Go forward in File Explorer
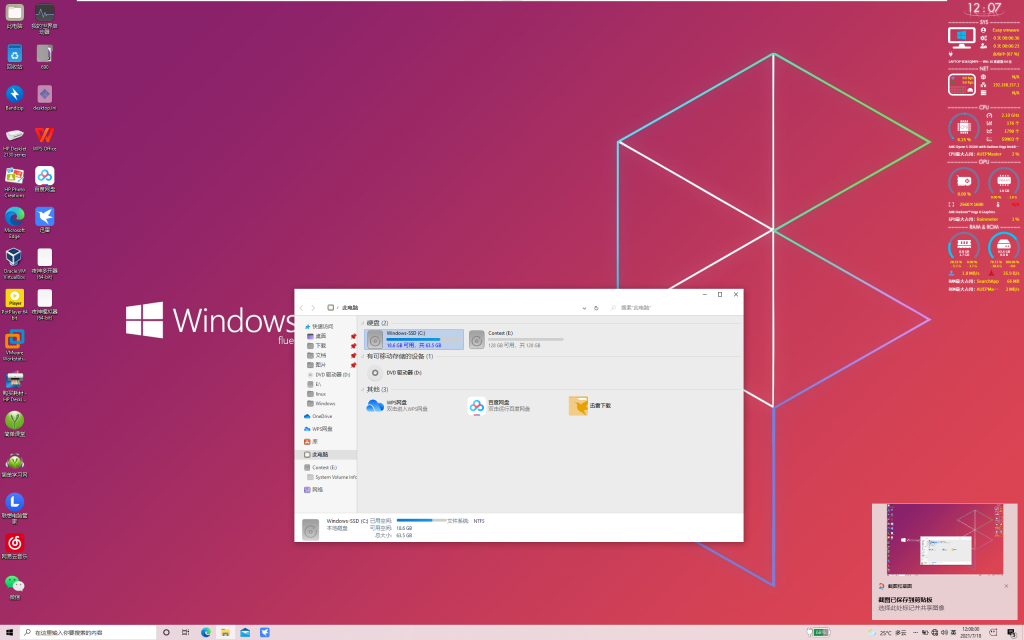 (x=313, y=308)
